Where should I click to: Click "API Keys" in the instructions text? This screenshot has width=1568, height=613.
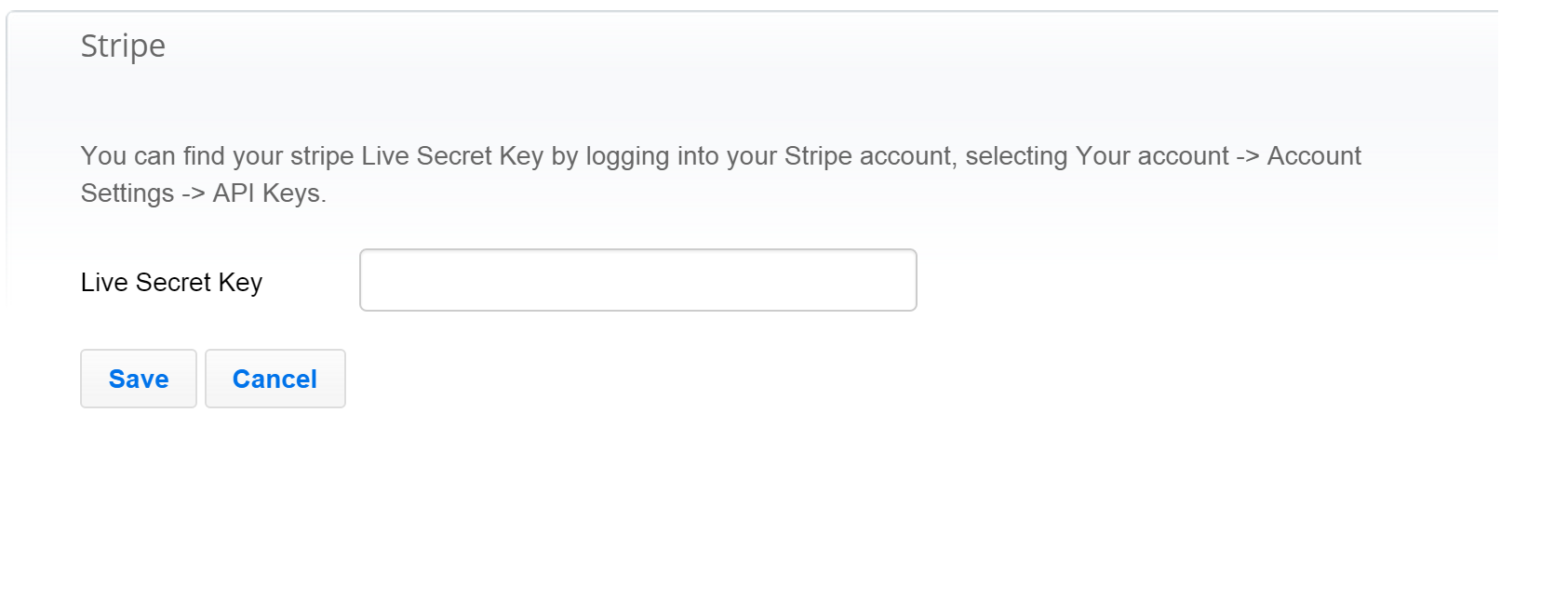[267, 193]
